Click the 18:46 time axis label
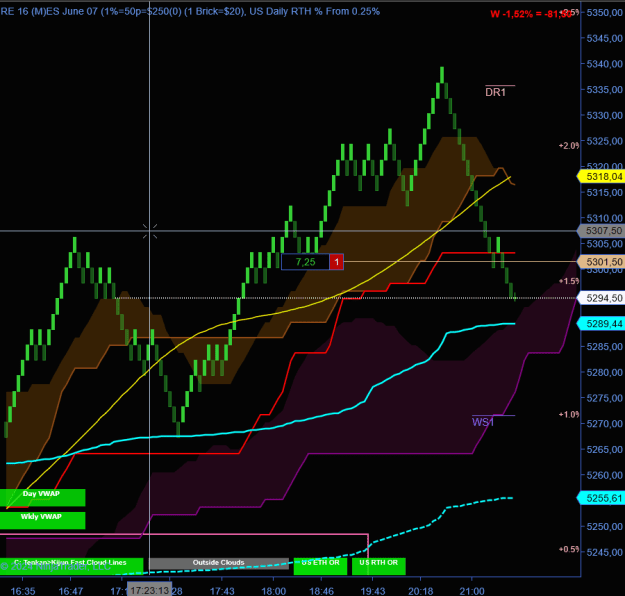The height and width of the screenshot is (596, 625). [321, 591]
